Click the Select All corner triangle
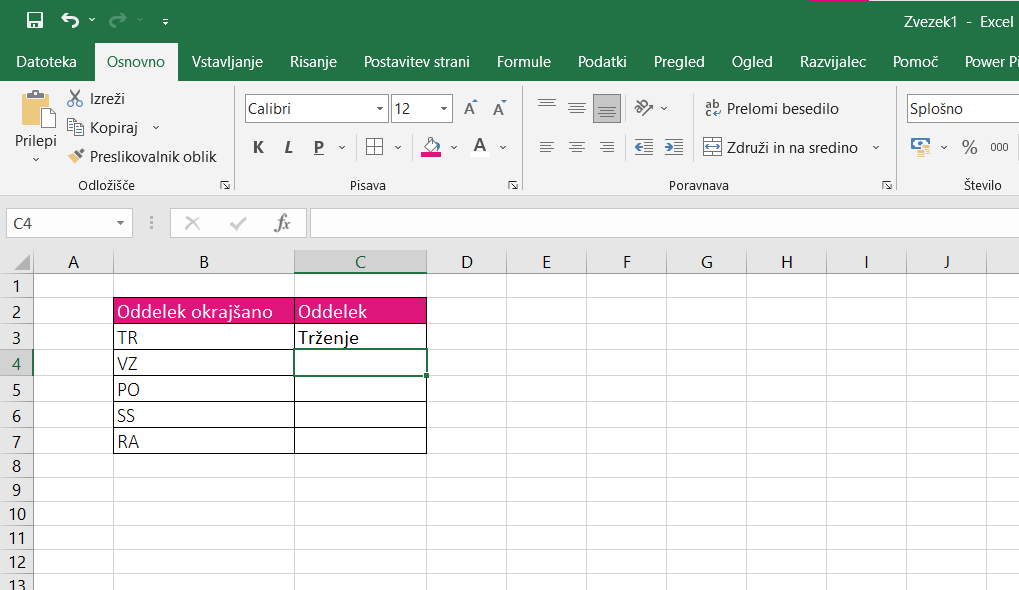1019x590 pixels. (21, 262)
